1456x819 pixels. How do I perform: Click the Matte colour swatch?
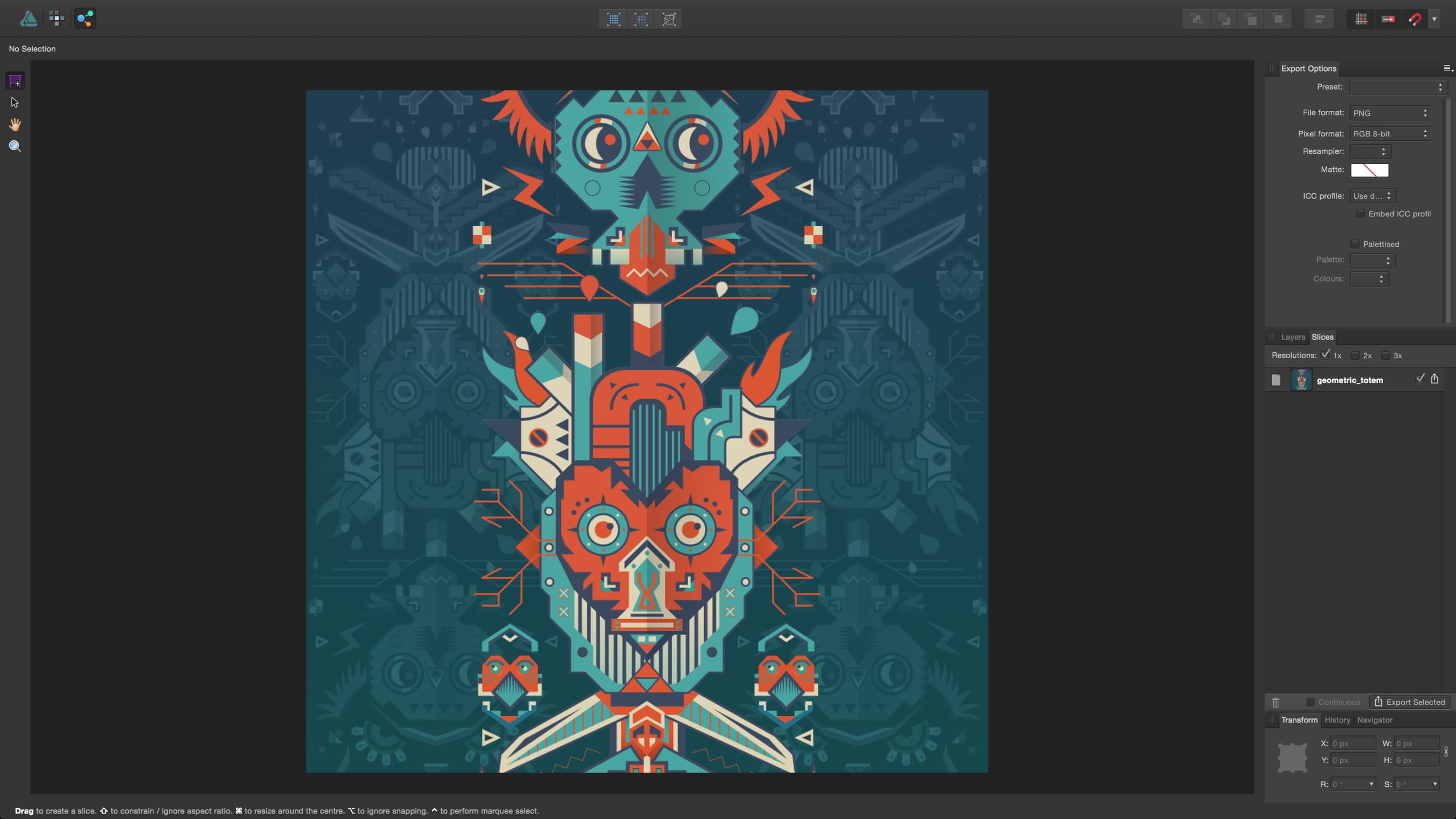[1370, 170]
